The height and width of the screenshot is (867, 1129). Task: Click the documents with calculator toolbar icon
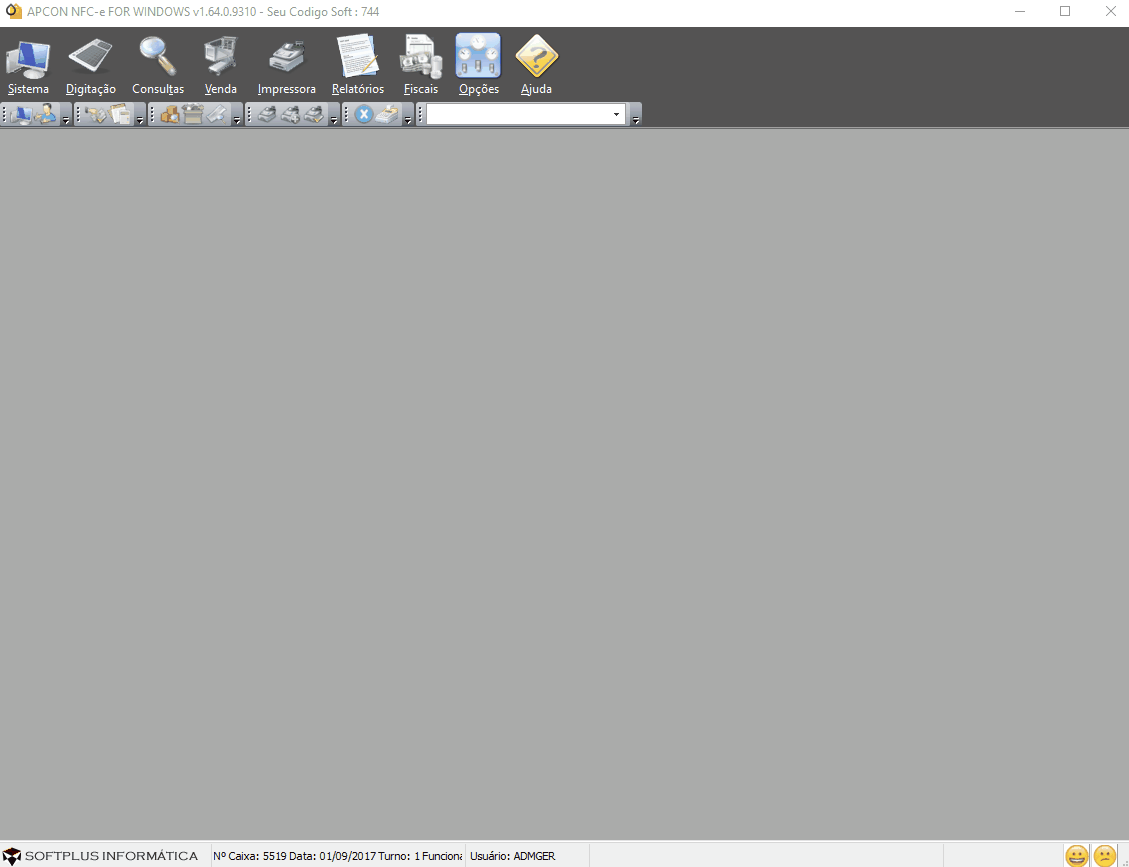pos(120,114)
